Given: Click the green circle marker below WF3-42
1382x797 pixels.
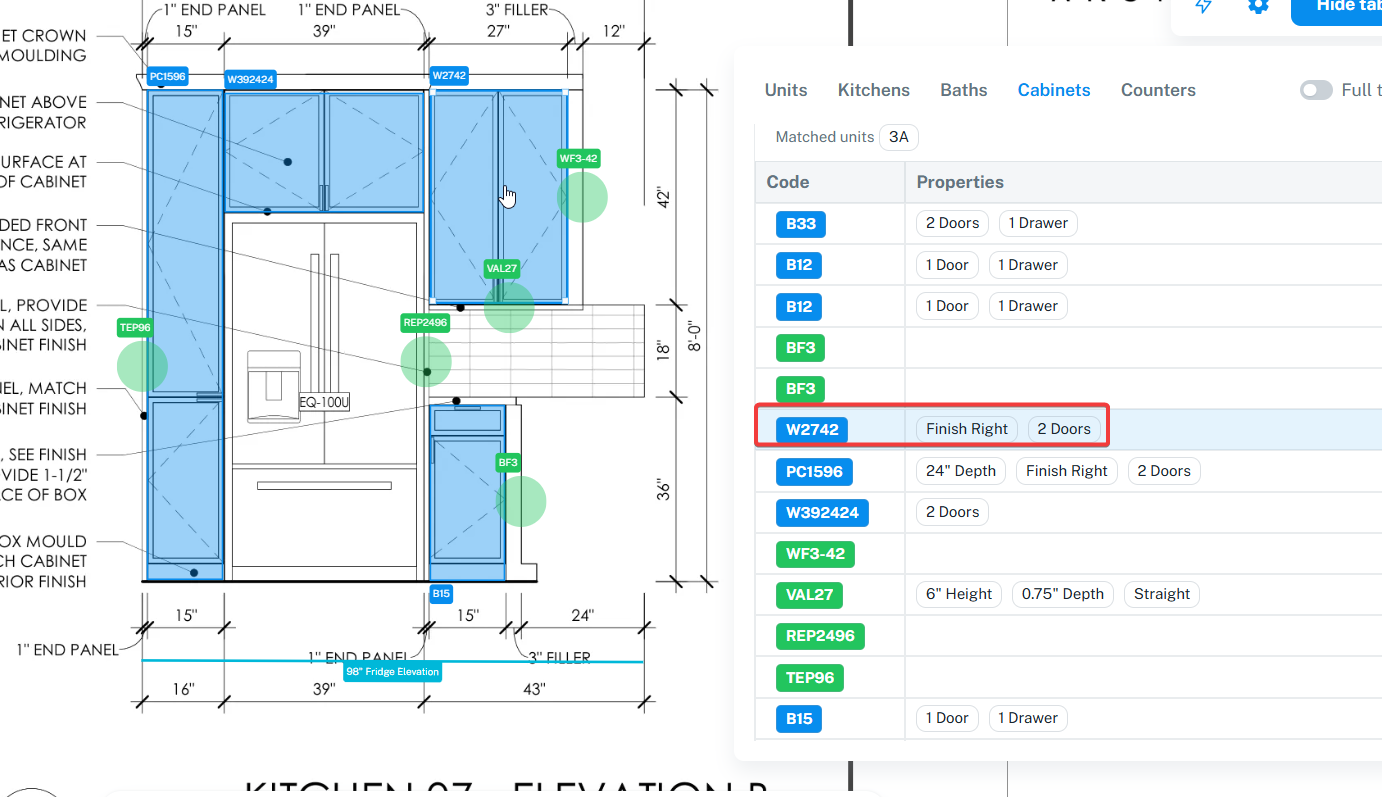Looking at the screenshot, I should pos(582,197).
